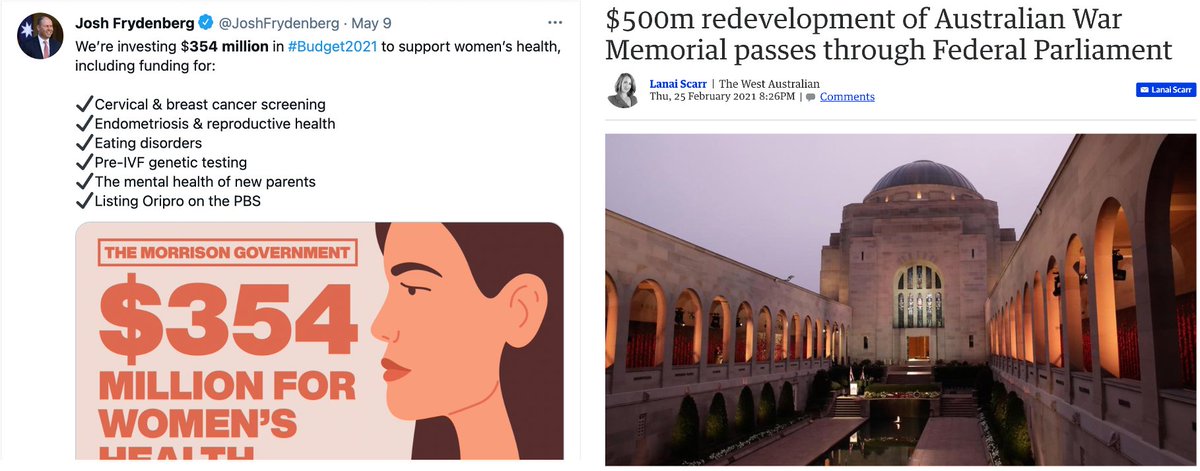Click the cervical & breast cancer screening checkmark
Screen dimensions: 1200x471
point(84,104)
